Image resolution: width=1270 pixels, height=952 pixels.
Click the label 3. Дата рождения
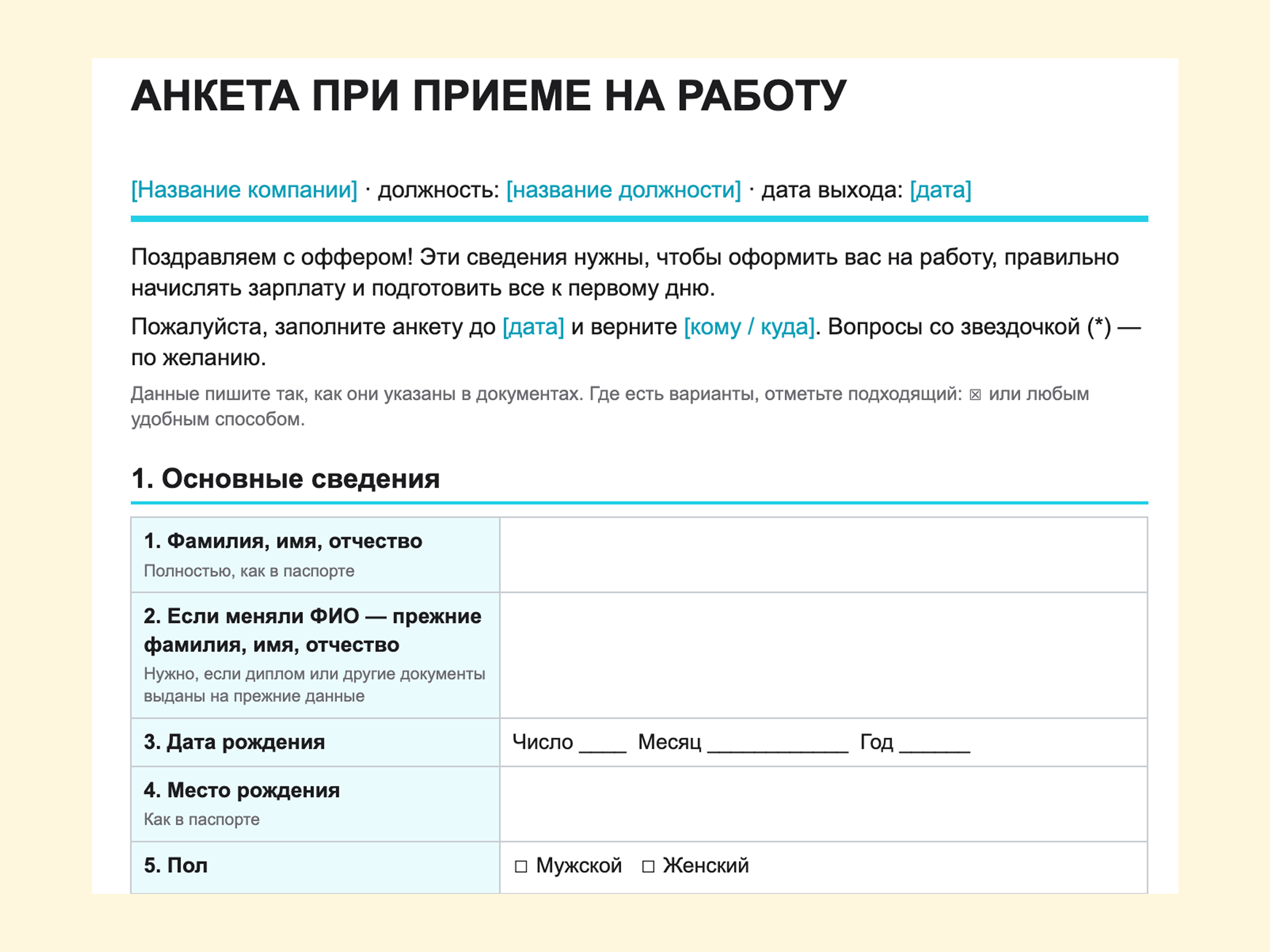(234, 742)
